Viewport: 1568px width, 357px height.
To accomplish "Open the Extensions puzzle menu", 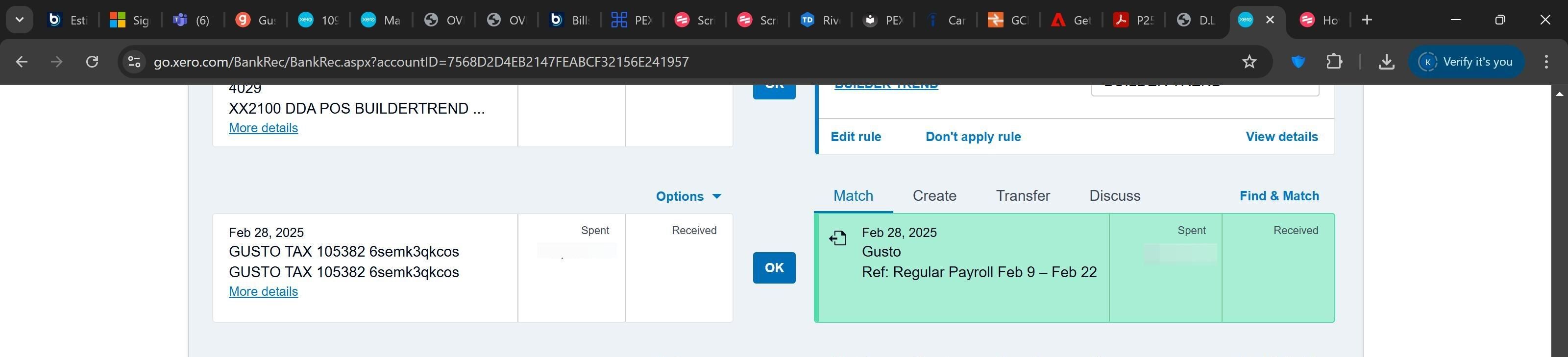I will [x=1334, y=61].
